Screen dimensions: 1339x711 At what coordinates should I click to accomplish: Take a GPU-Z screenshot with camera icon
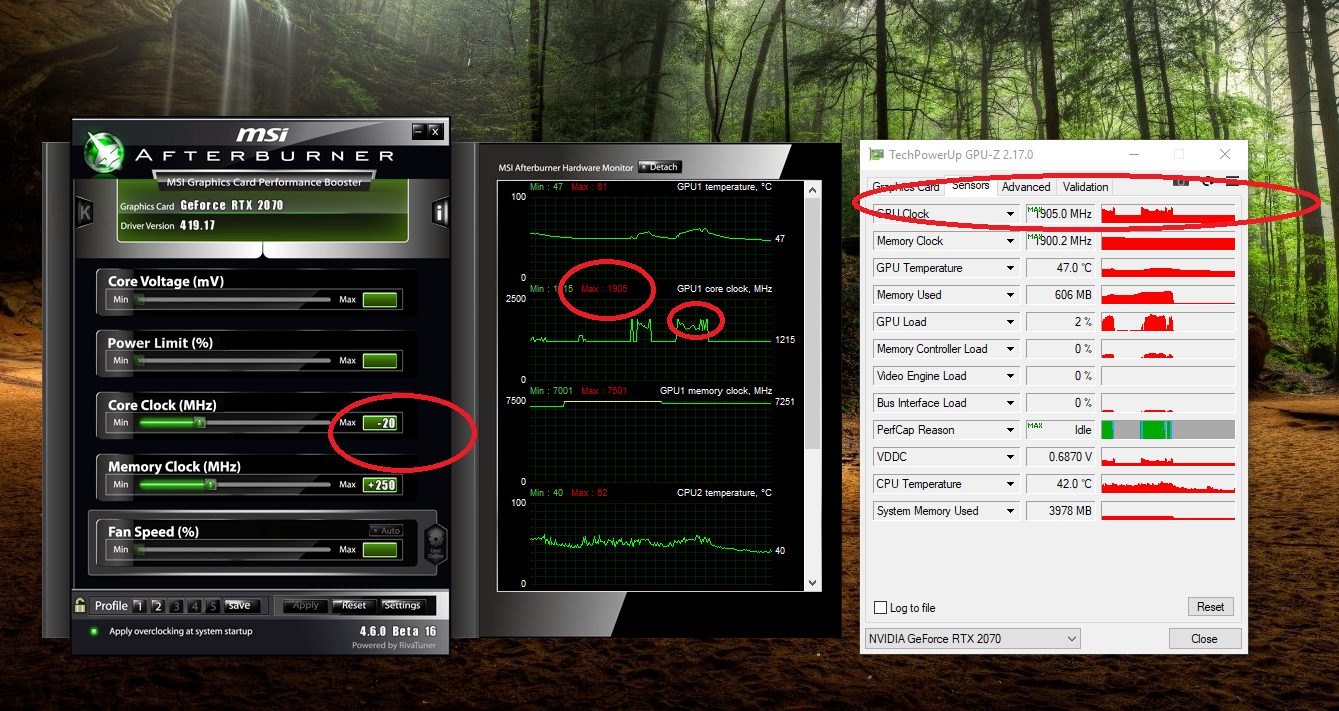tap(1181, 181)
